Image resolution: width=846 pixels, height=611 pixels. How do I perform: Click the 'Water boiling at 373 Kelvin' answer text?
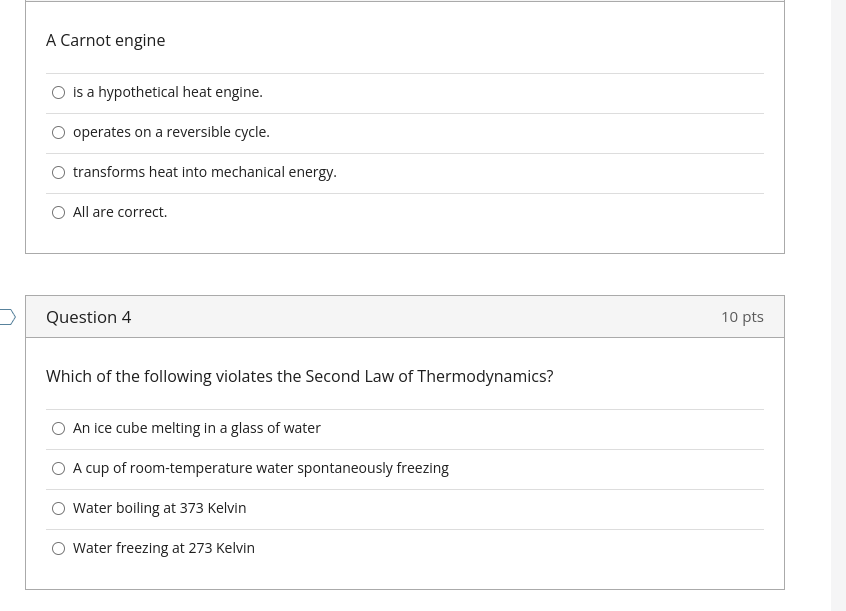click(x=159, y=507)
